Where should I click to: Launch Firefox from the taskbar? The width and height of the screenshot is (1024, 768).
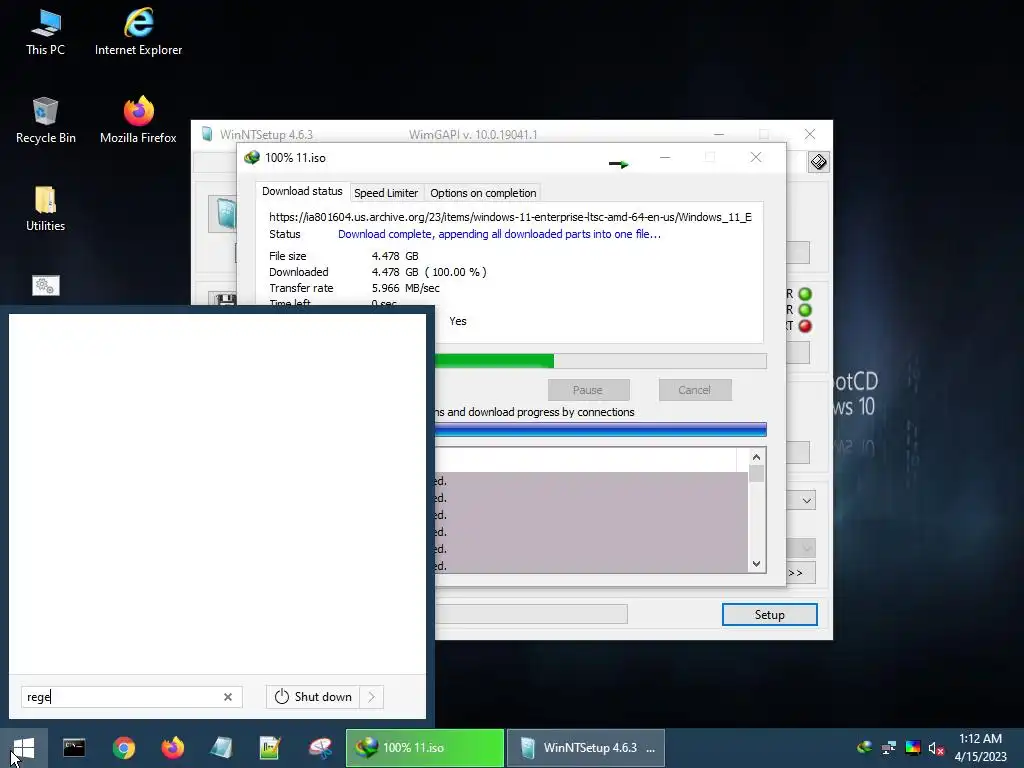(173, 748)
